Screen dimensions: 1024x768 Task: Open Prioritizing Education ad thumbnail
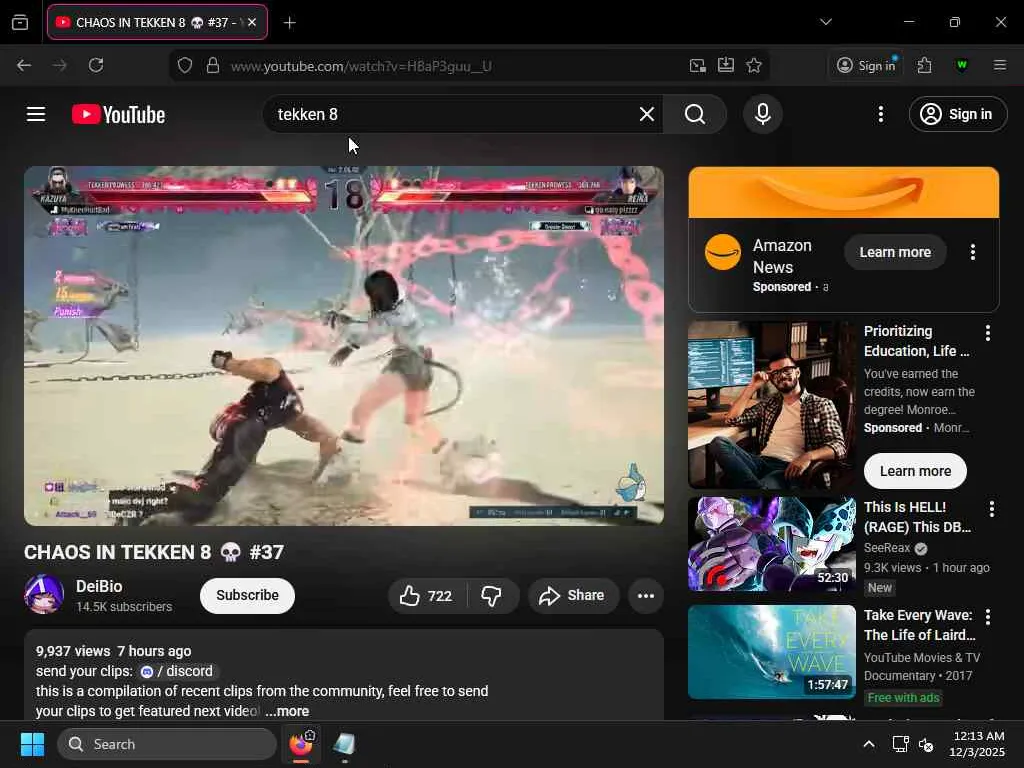click(x=771, y=405)
